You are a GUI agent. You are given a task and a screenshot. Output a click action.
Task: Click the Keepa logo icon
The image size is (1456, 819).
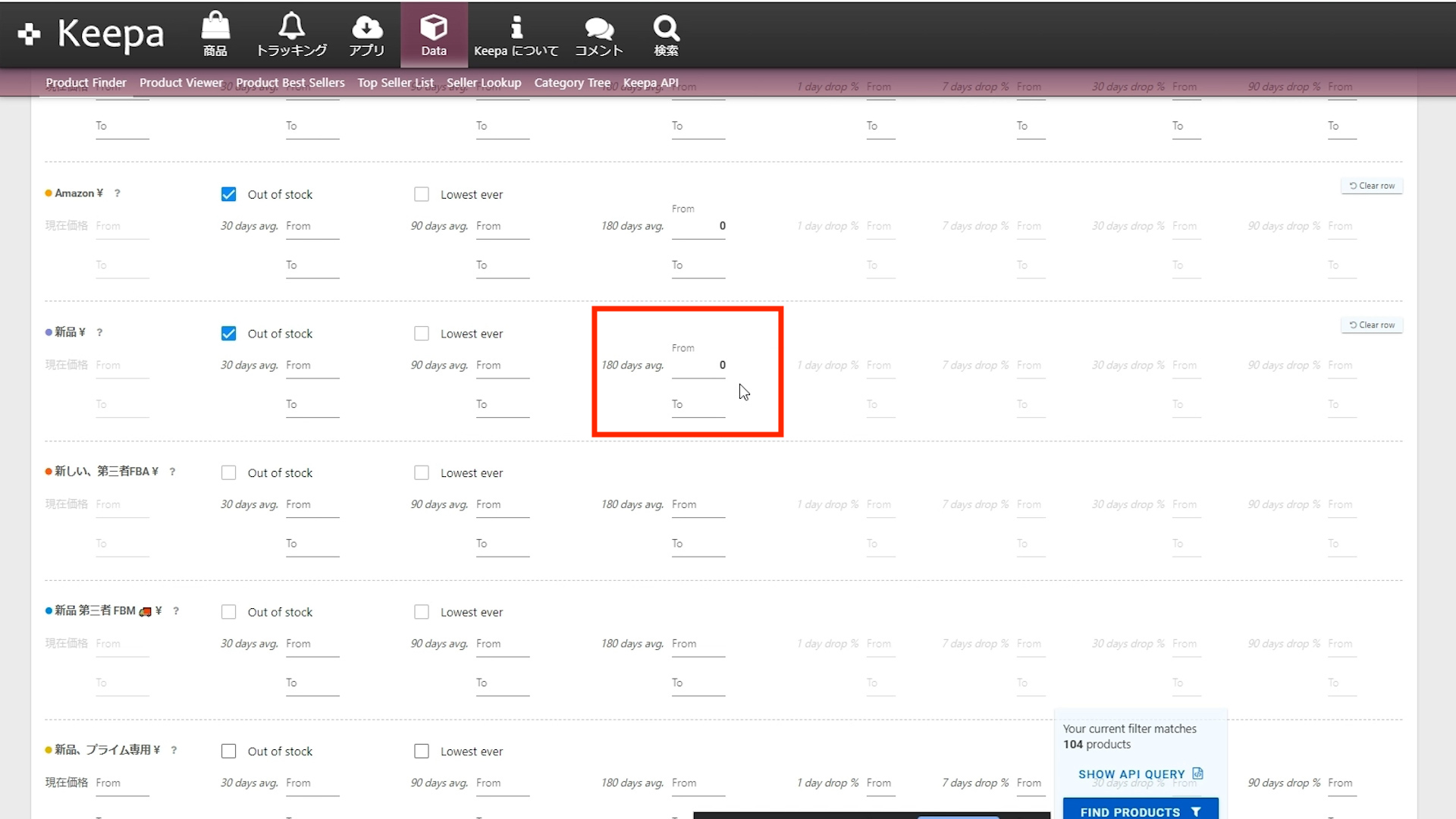[x=30, y=34]
